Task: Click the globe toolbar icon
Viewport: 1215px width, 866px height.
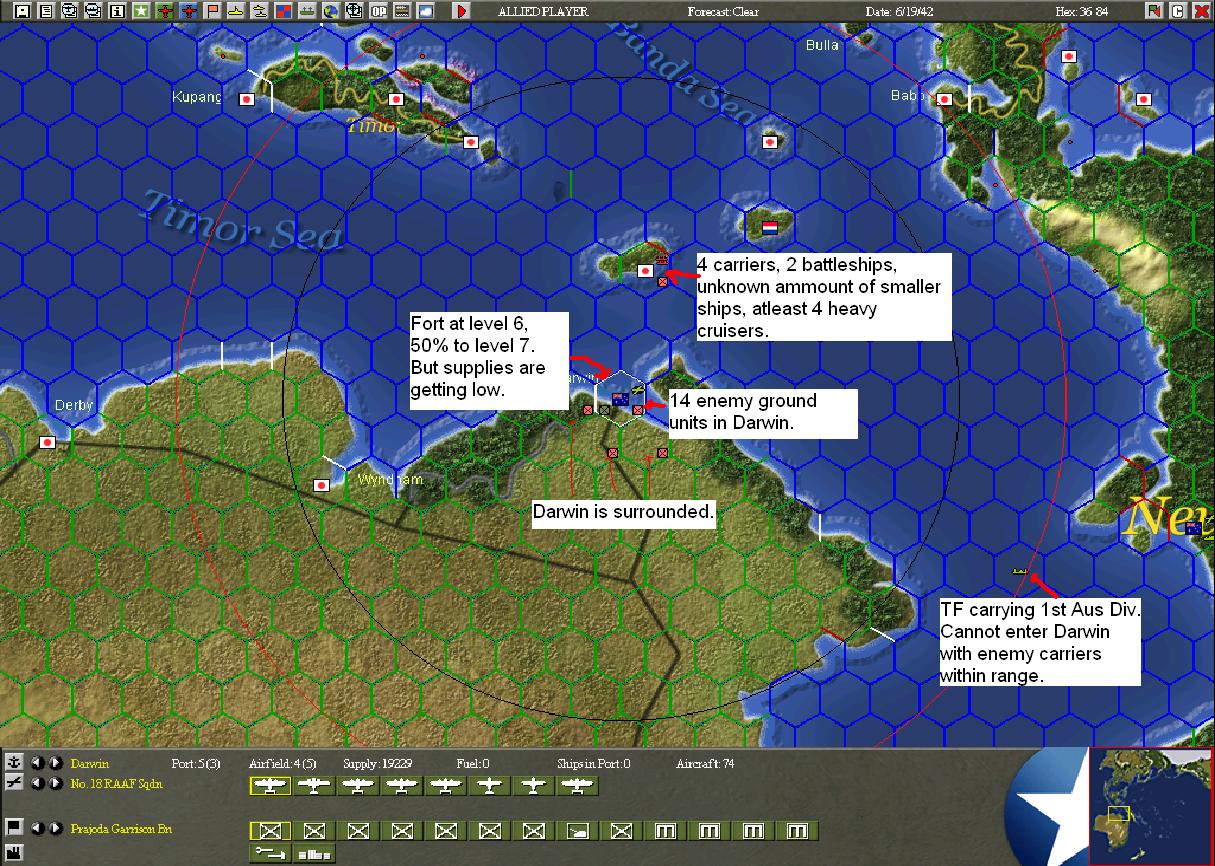Action: [331, 11]
